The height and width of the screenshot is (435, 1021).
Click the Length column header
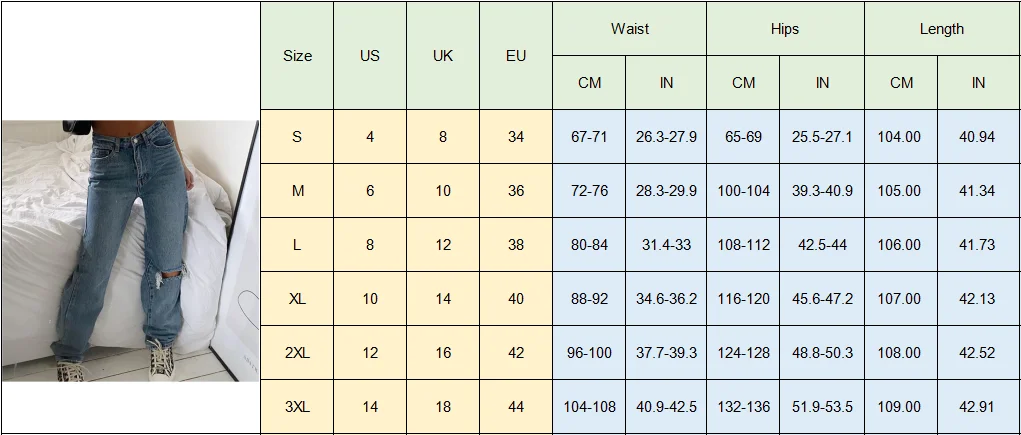pyautogui.click(x=941, y=29)
